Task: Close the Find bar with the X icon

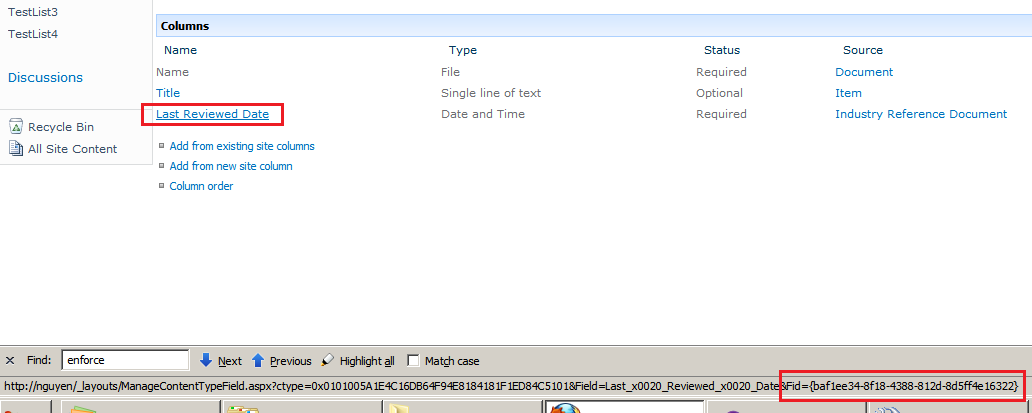Action: (x=10, y=361)
